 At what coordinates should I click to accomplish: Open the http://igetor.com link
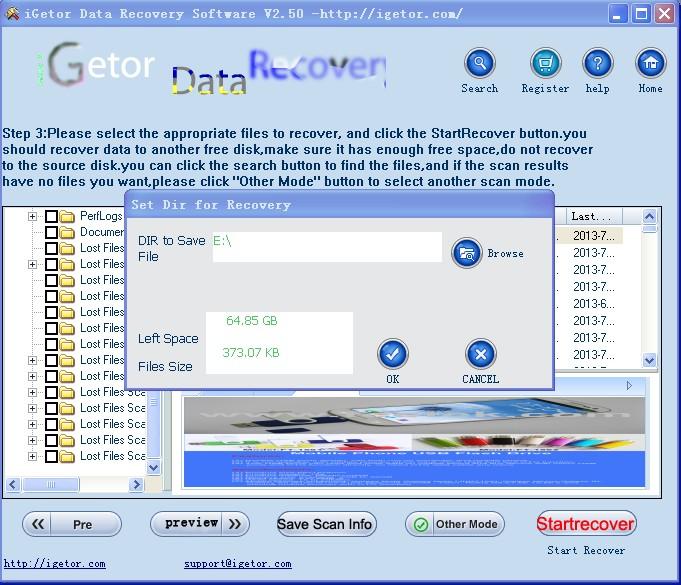[x=54, y=564]
